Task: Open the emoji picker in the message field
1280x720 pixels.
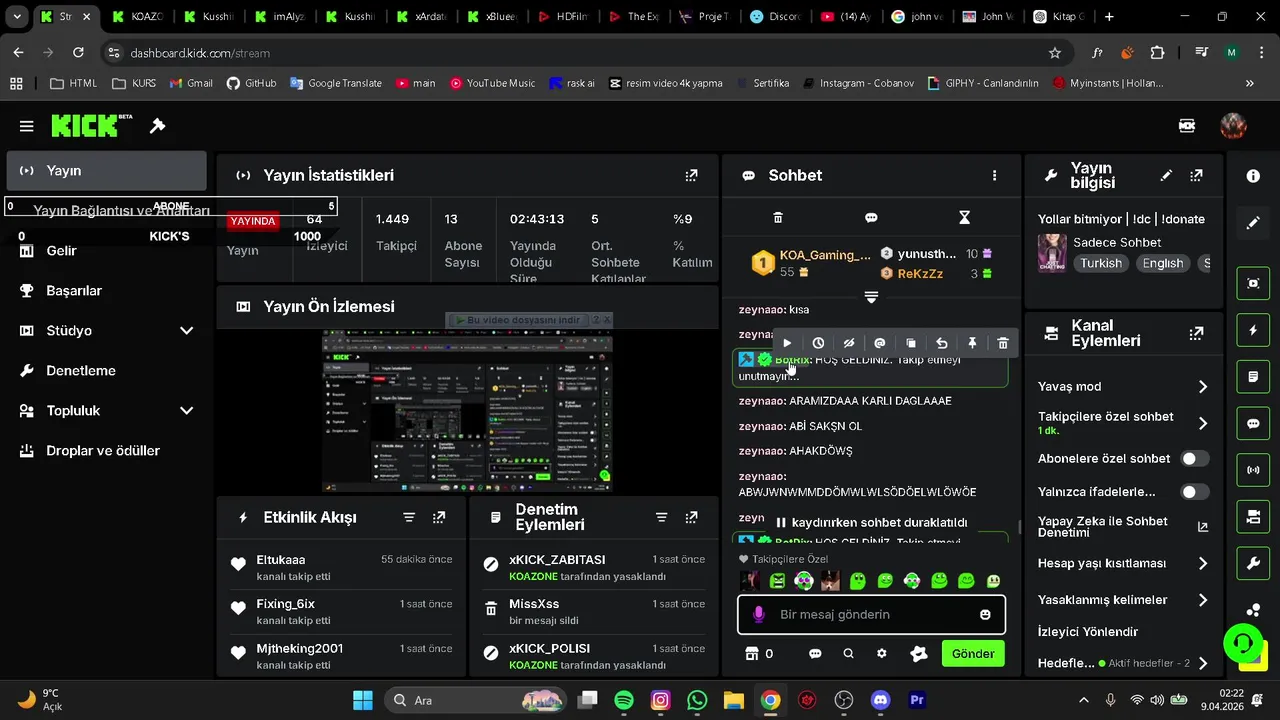Action: pos(985,614)
